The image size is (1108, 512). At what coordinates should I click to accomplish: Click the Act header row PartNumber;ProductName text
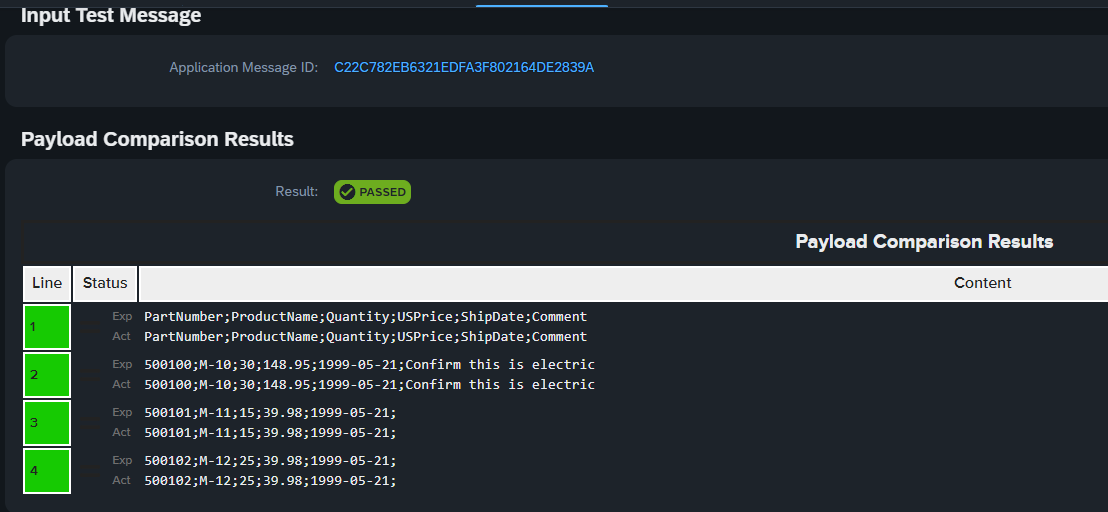[365, 337]
